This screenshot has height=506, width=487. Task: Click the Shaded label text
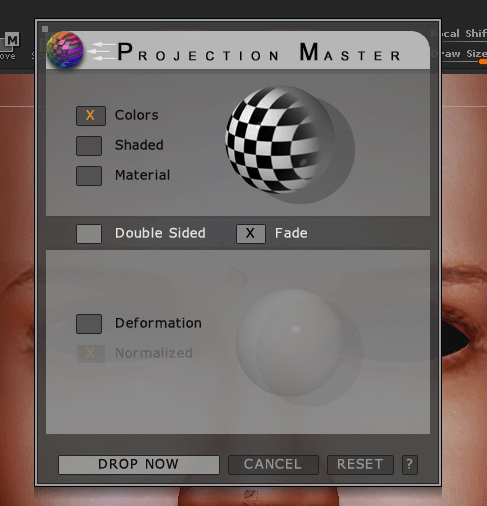(139, 145)
